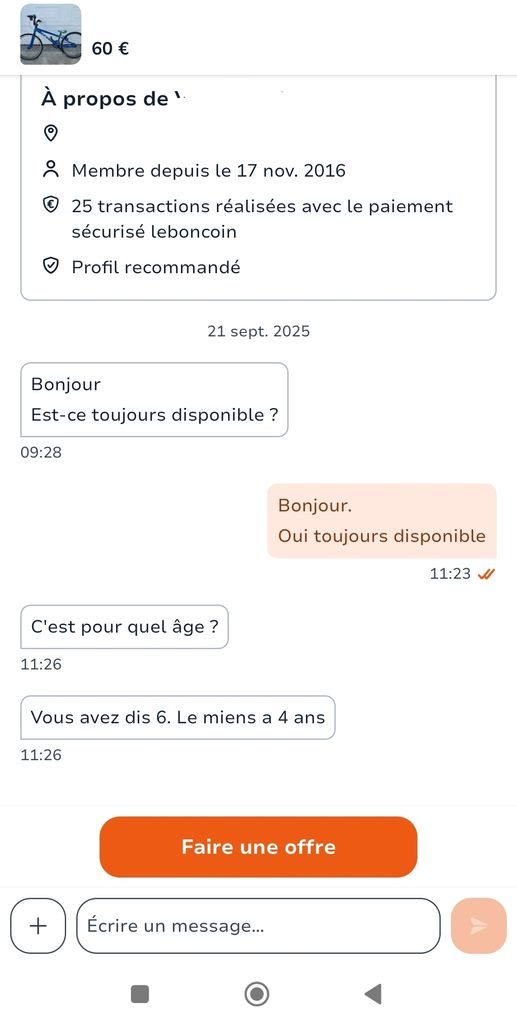The height and width of the screenshot is (1024, 517).
Task: Tap the 'Profil recommandé' text
Action: click(156, 267)
